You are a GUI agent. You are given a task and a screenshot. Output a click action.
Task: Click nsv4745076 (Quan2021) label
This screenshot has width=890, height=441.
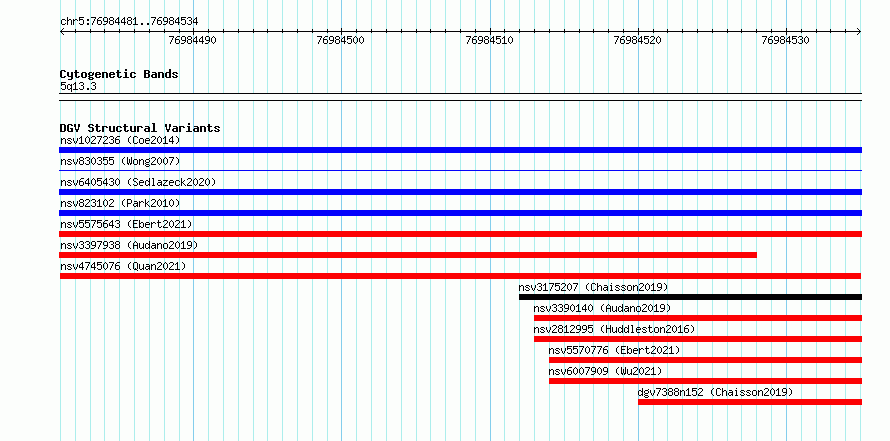pos(123,266)
